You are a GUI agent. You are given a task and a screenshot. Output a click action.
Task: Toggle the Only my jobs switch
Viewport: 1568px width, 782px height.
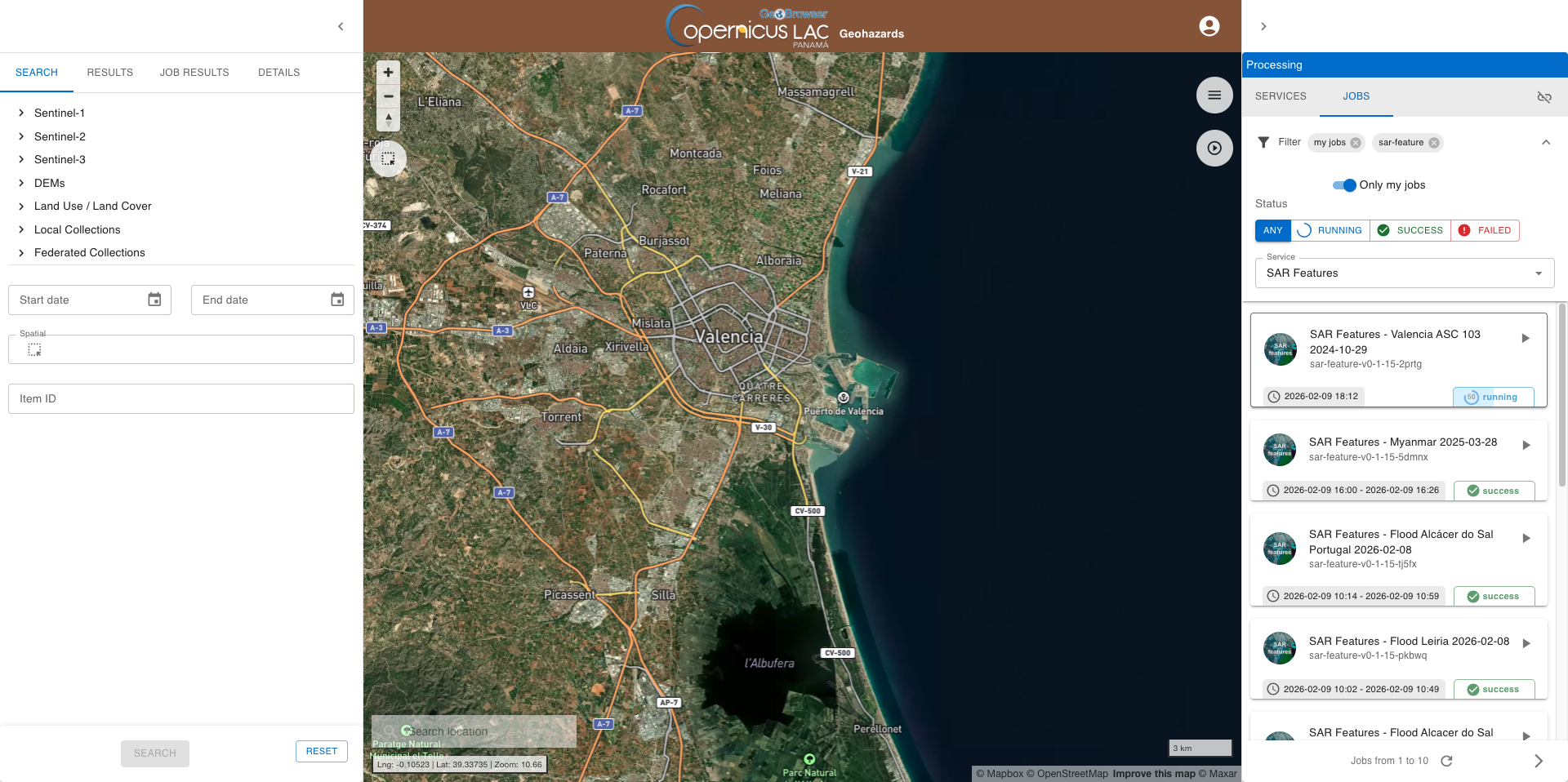1344,185
